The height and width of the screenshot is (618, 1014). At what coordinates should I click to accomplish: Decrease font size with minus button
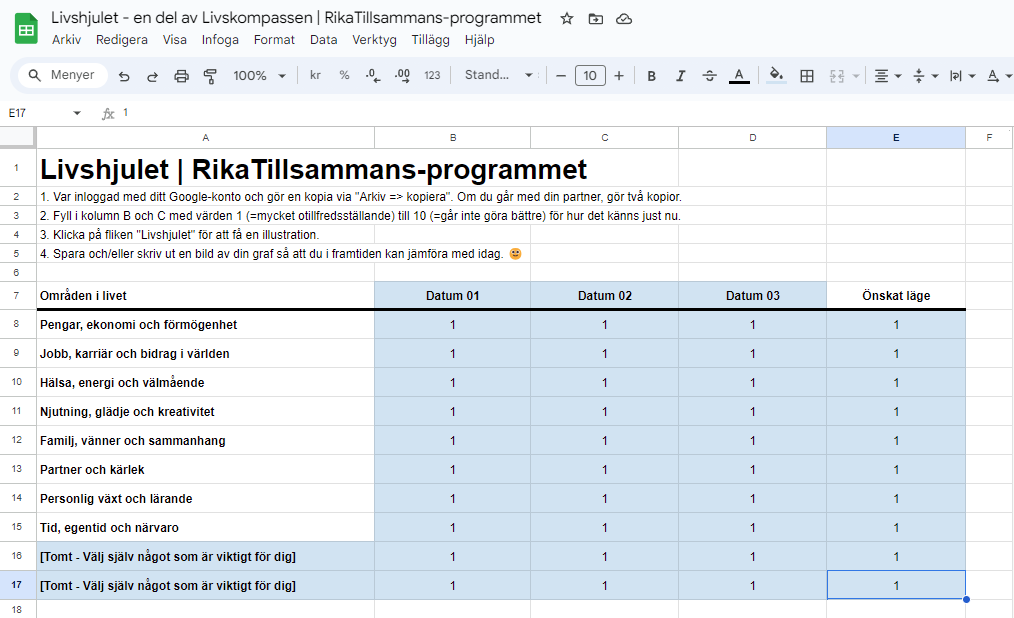click(561, 76)
